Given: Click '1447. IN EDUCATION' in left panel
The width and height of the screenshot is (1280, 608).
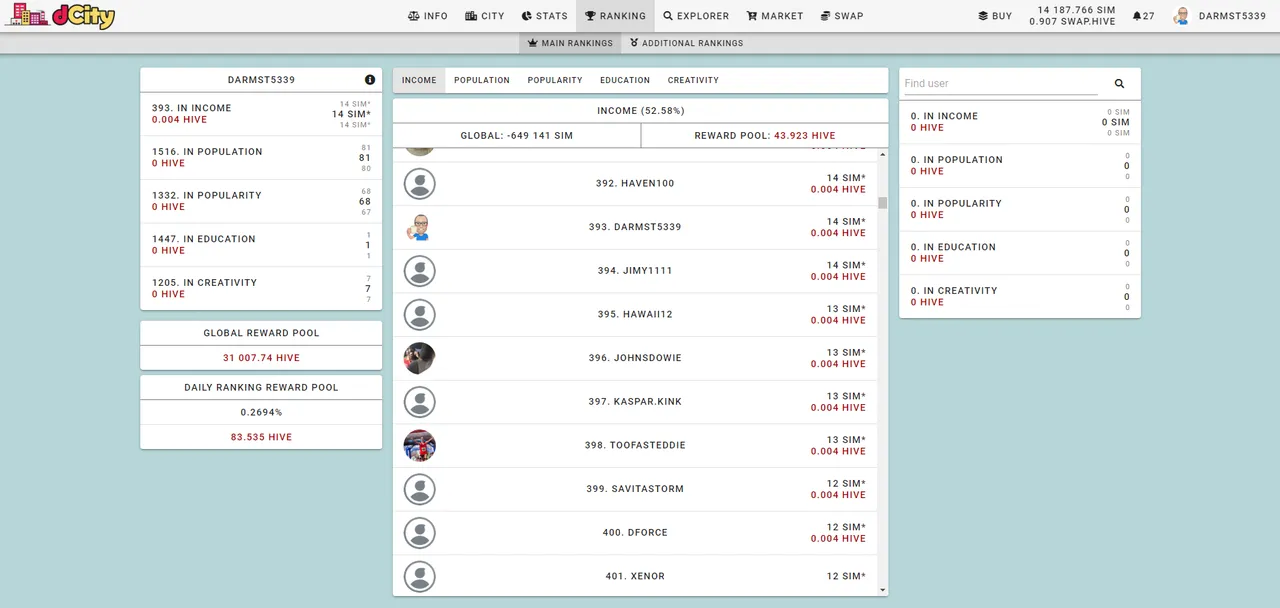Looking at the screenshot, I should pyautogui.click(x=204, y=239).
